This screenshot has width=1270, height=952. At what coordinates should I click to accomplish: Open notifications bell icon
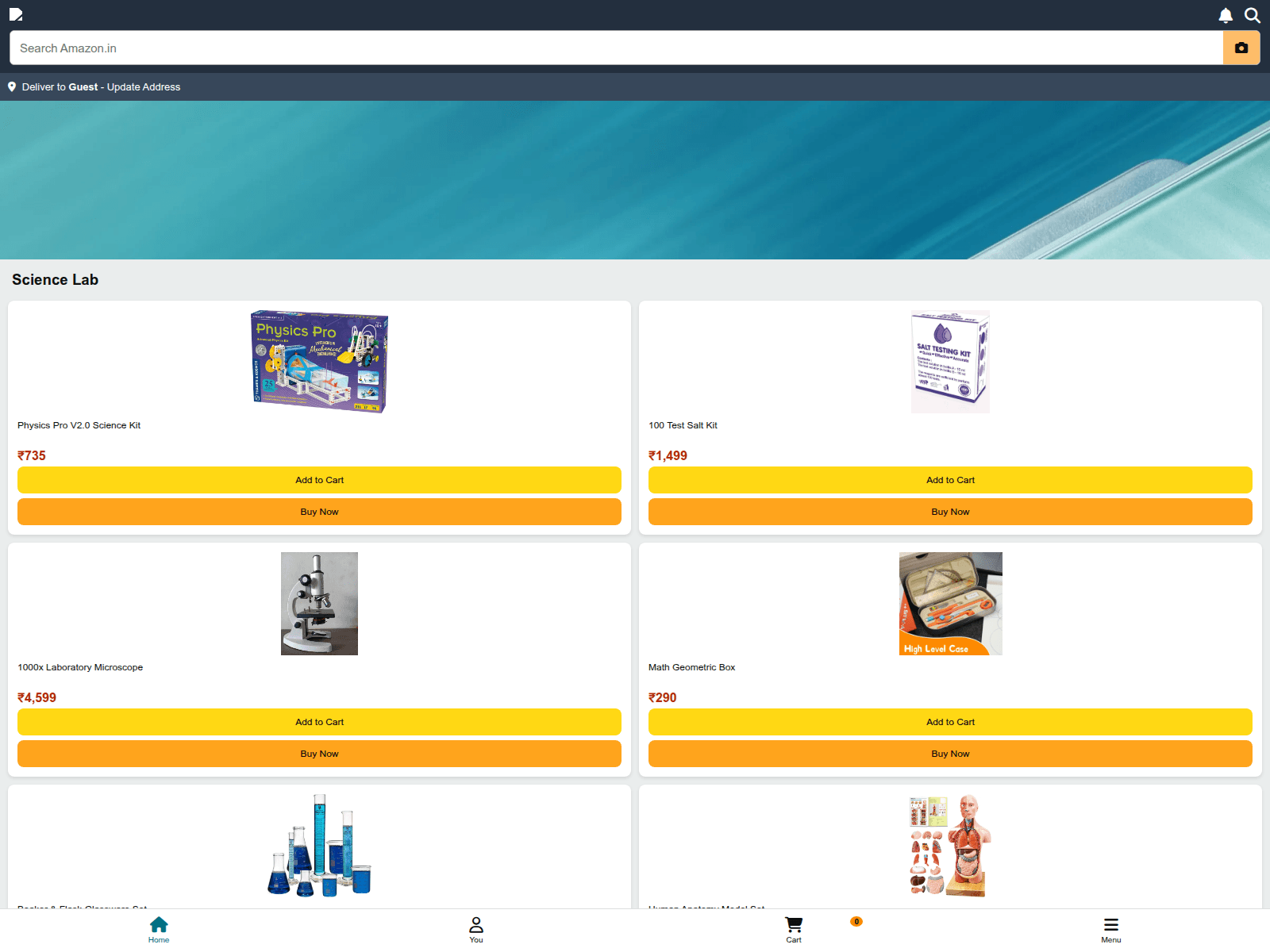tap(1226, 15)
